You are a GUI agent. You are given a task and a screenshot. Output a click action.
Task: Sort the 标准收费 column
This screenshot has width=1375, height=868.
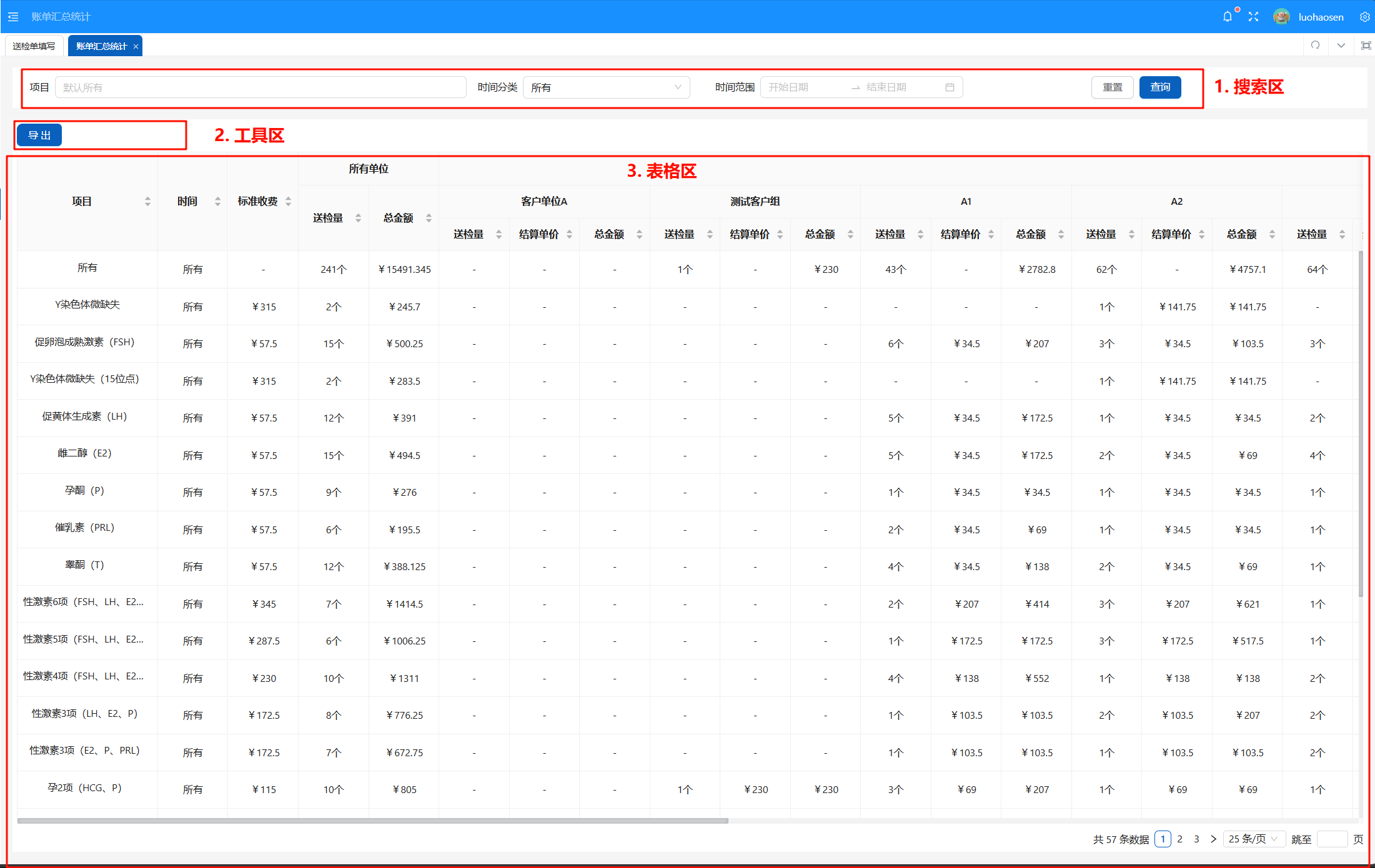pos(288,201)
